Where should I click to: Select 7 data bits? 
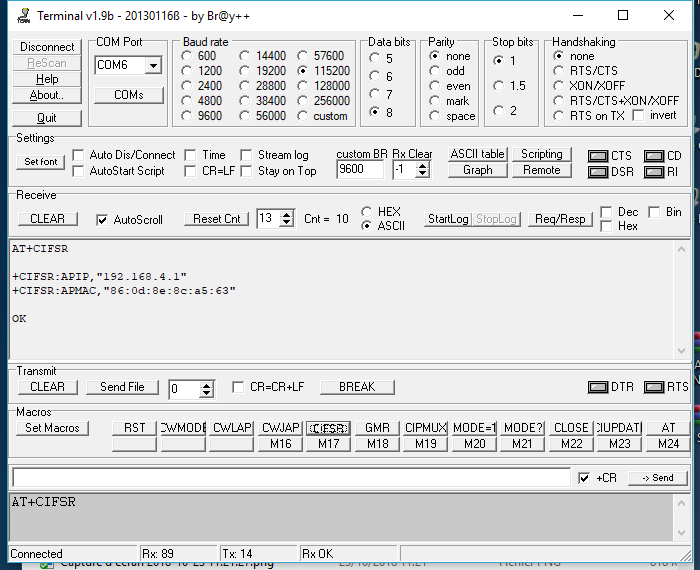click(375, 94)
